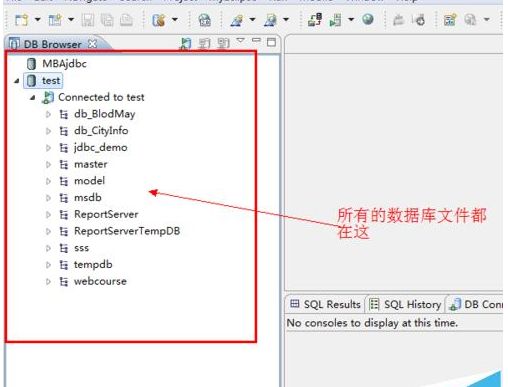Open the Run server dropdown arrow
Screen dimensions: 508x387
tap(351, 19)
